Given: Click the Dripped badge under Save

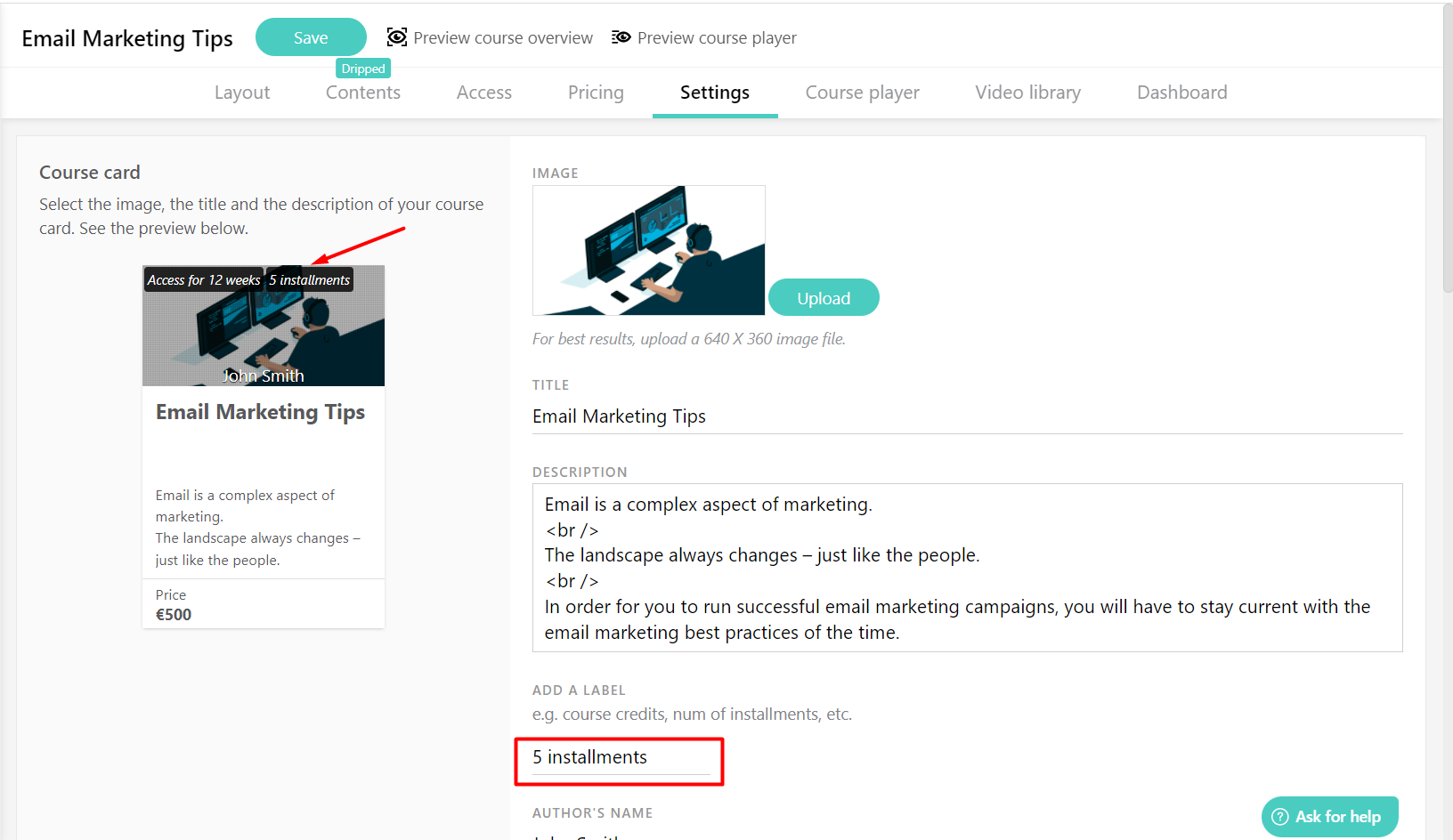Looking at the screenshot, I should pos(362,68).
